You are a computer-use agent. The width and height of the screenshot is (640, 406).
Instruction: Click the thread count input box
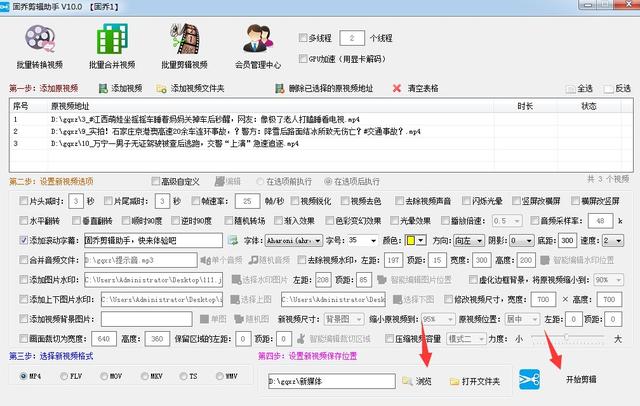point(352,38)
